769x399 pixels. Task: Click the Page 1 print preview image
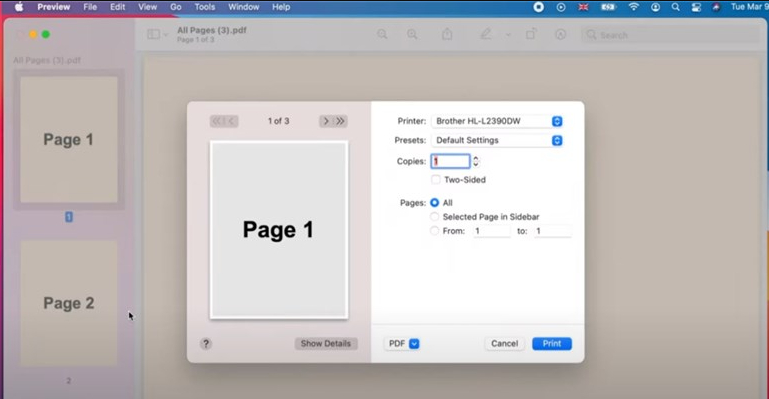point(279,230)
